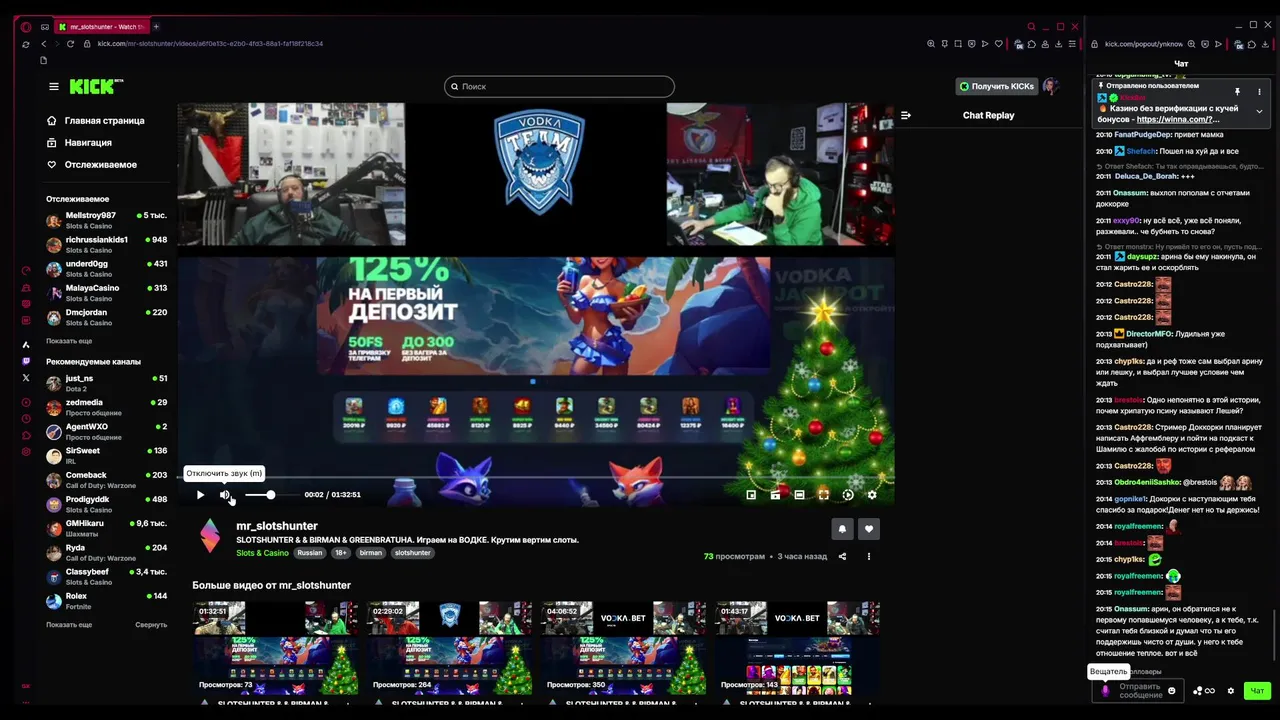Open Mellstroy987 channel
Screen dimensions: 1280x720
pos(106,220)
